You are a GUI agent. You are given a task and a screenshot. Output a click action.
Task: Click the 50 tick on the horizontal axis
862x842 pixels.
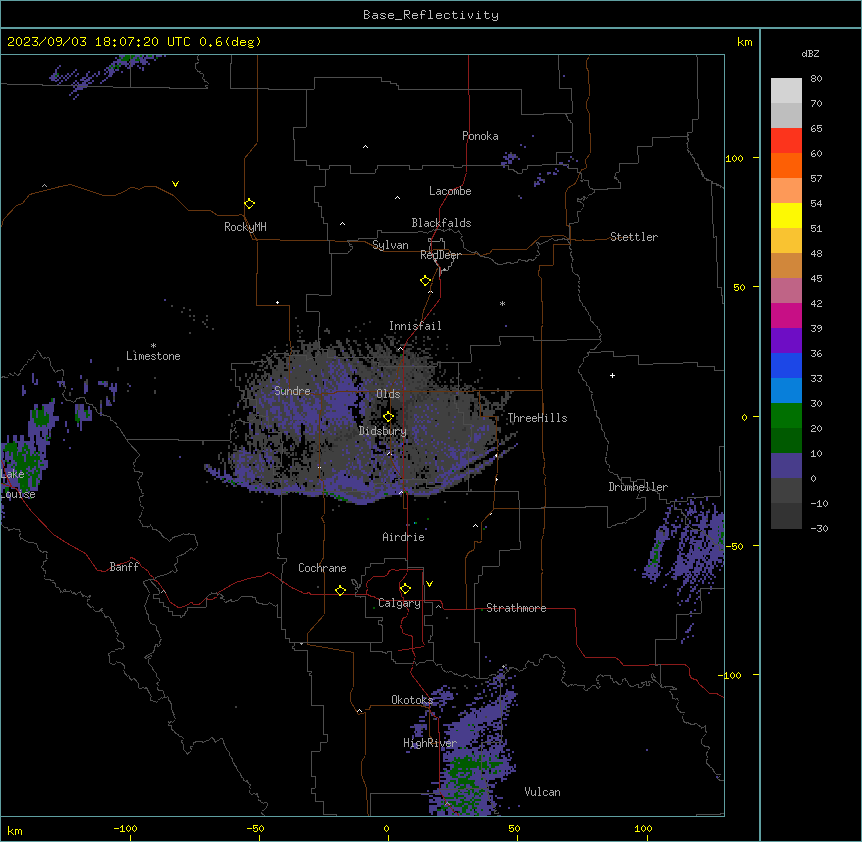click(x=513, y=828)
